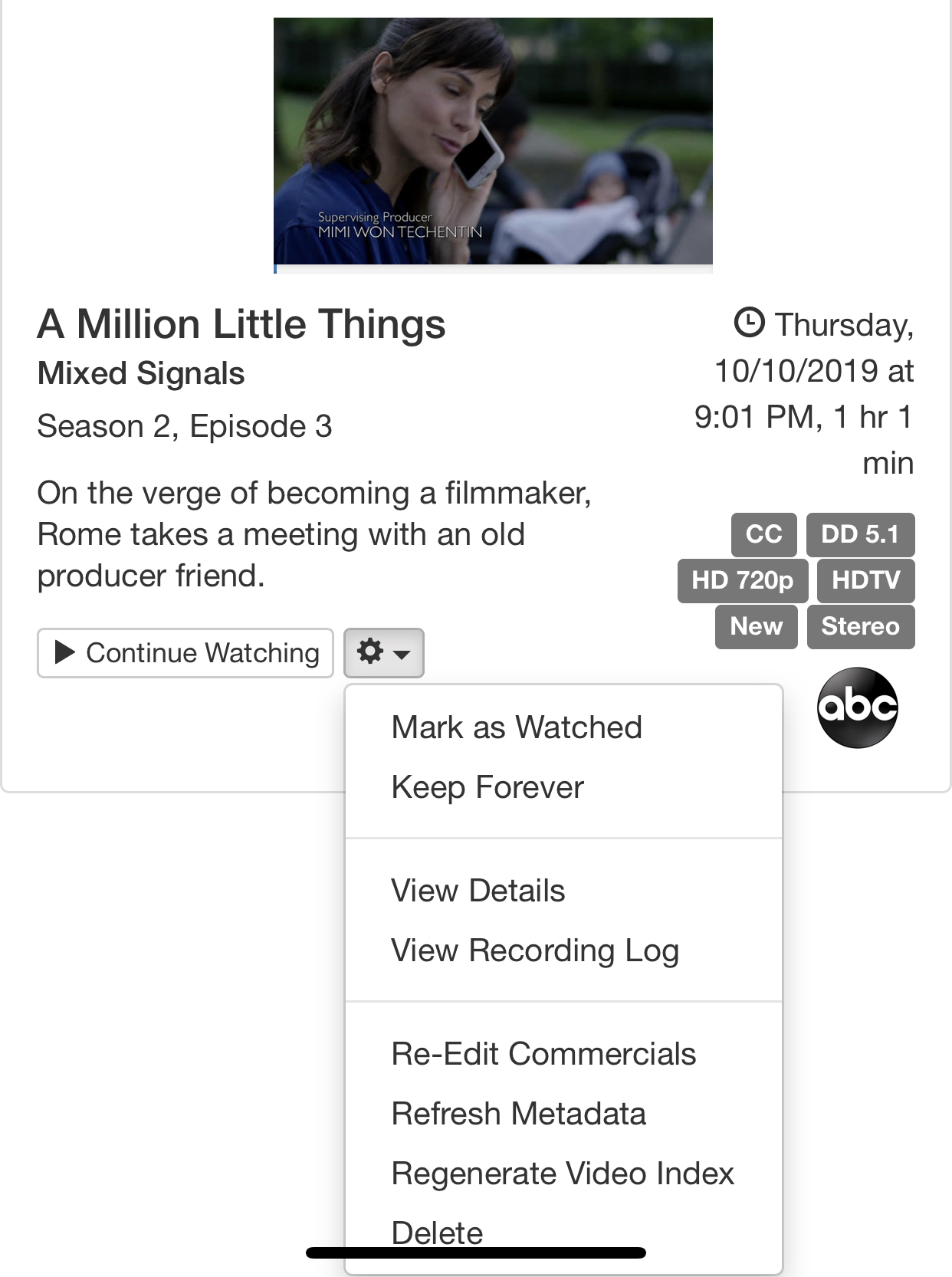Open View Recording Log
Viewport: 952px width, 1277px height.
pos(535,950)
